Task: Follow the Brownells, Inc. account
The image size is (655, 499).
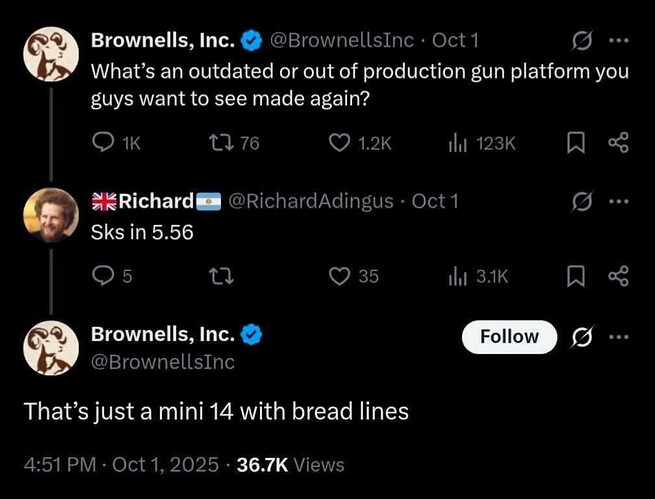Action: coord(509,337)
